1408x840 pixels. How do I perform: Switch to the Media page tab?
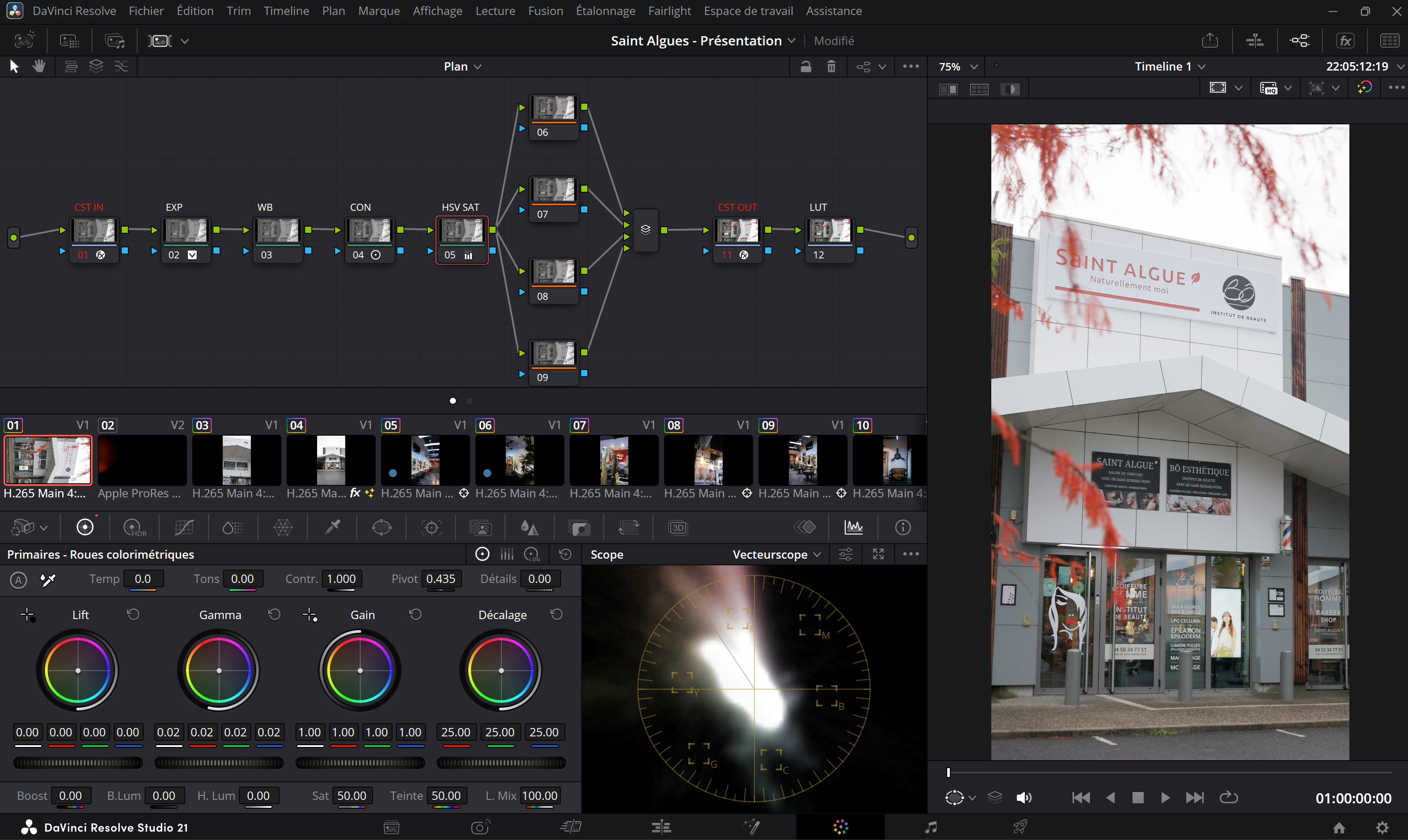[x=392, y=828]
